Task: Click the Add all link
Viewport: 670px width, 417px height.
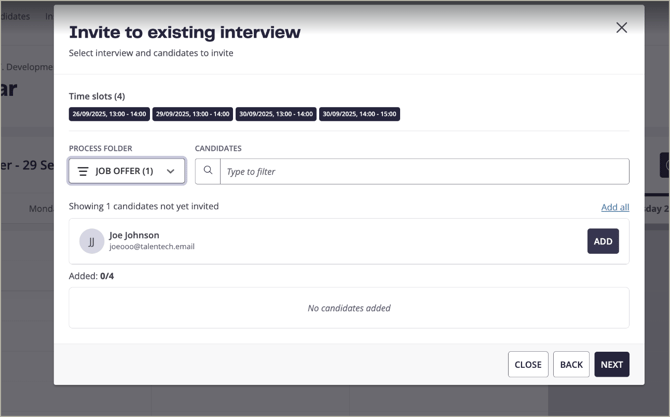Action: [x=614, y=207]
